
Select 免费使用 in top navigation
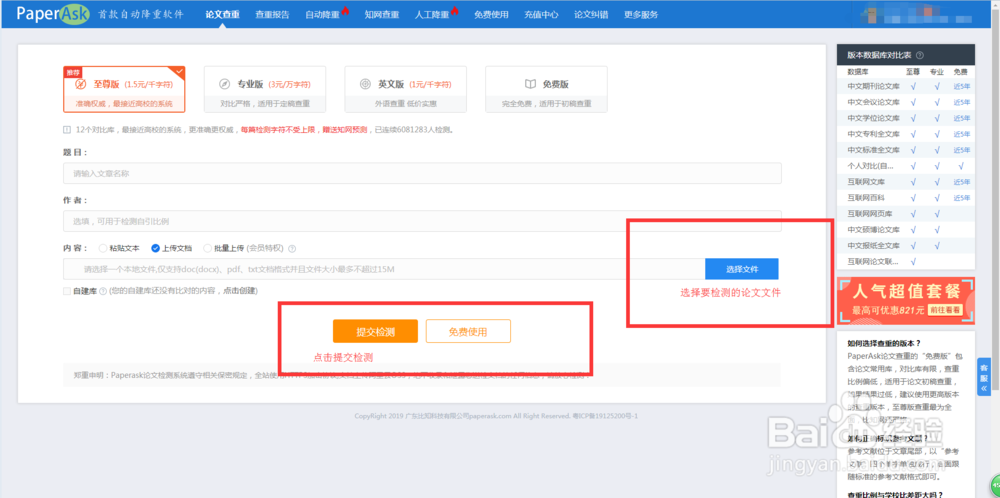click(x=491, y=15)
